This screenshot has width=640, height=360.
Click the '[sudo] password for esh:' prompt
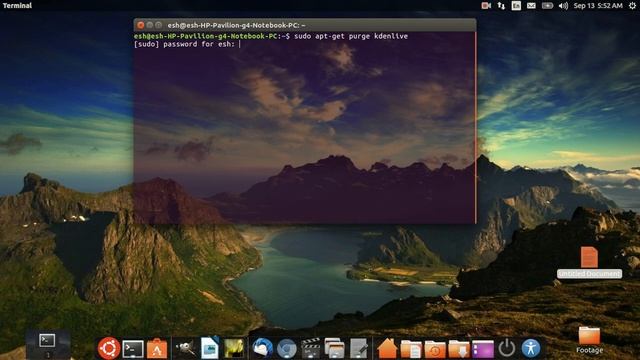184,44
